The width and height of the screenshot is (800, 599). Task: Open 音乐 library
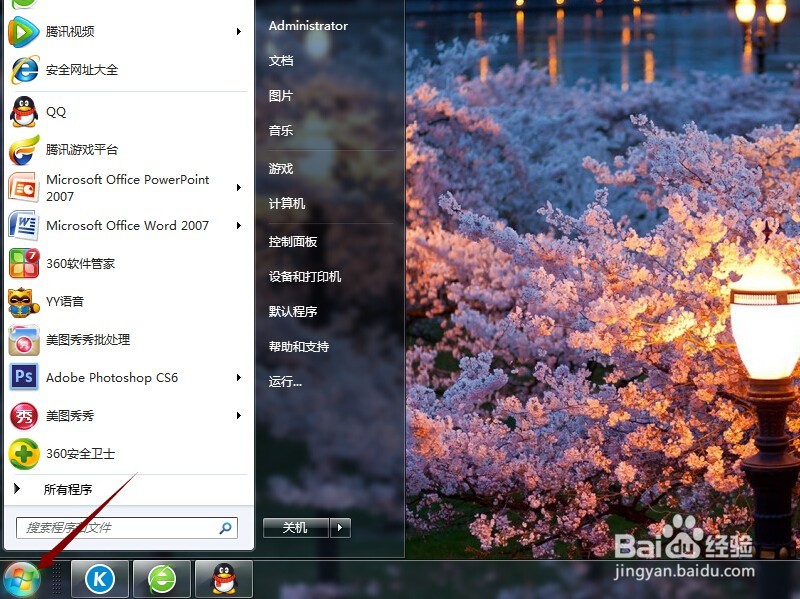click(x=281, y=131)
